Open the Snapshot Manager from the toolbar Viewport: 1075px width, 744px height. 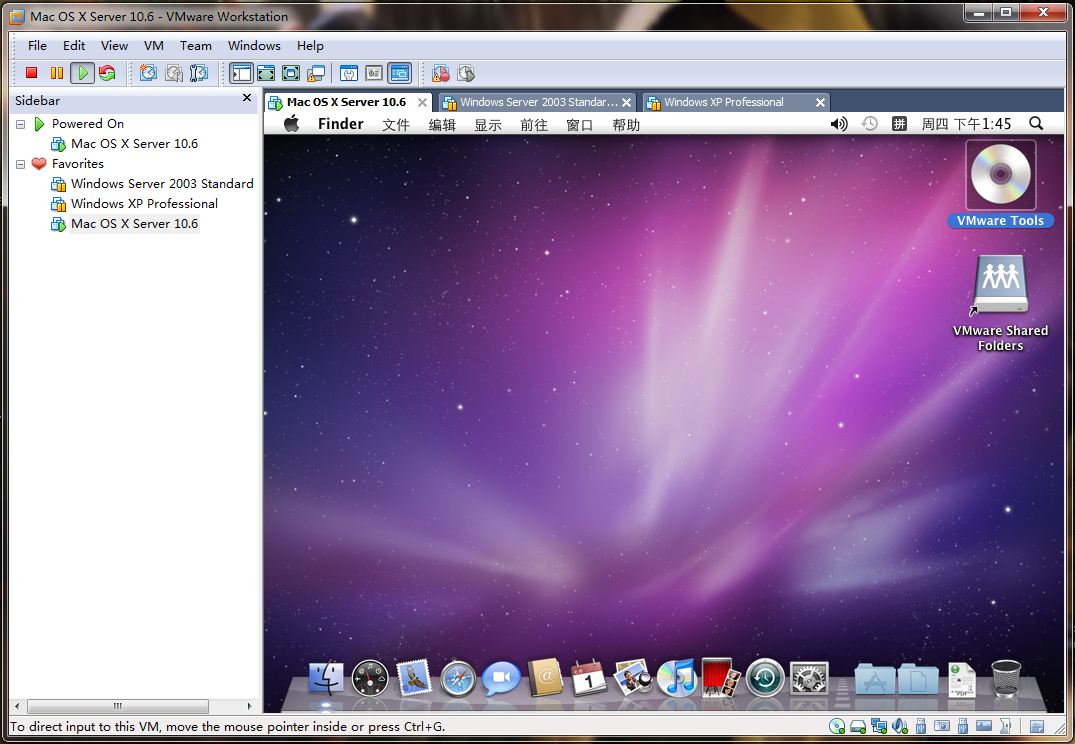pos(199,73)
